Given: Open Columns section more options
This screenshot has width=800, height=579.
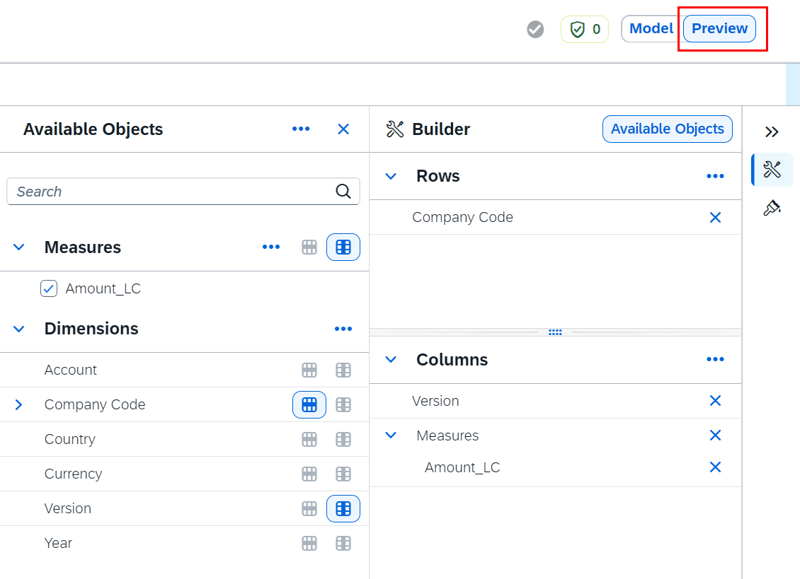Looking at the screenshot, I should (715, 360).
